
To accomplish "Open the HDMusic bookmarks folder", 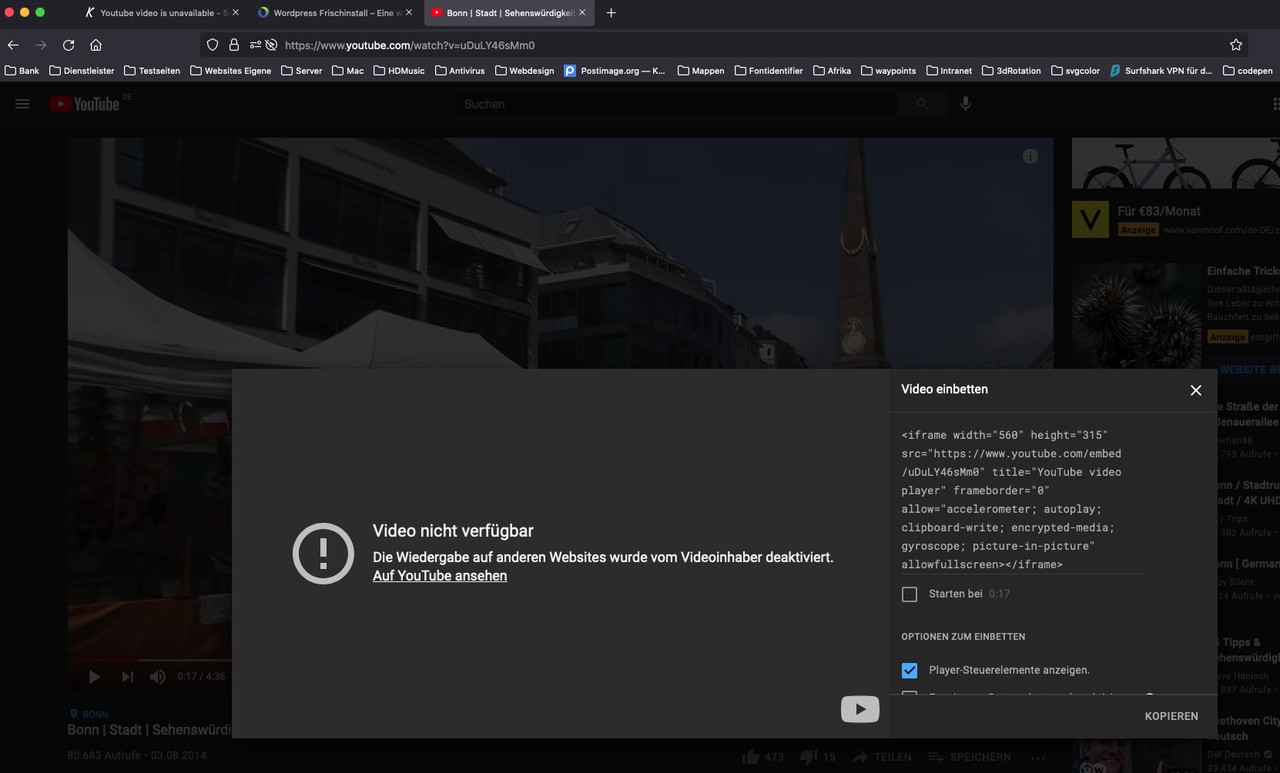I will pos(399,71).
